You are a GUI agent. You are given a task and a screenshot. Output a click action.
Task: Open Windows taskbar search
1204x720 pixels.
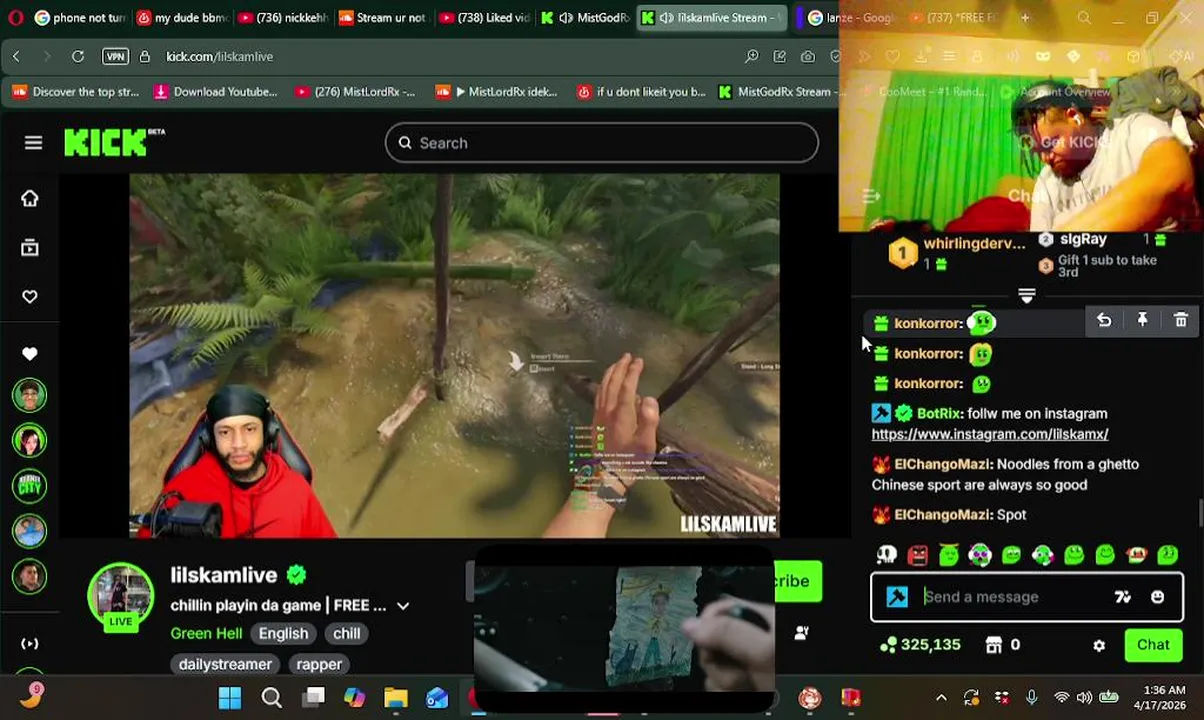coord(271,697)
